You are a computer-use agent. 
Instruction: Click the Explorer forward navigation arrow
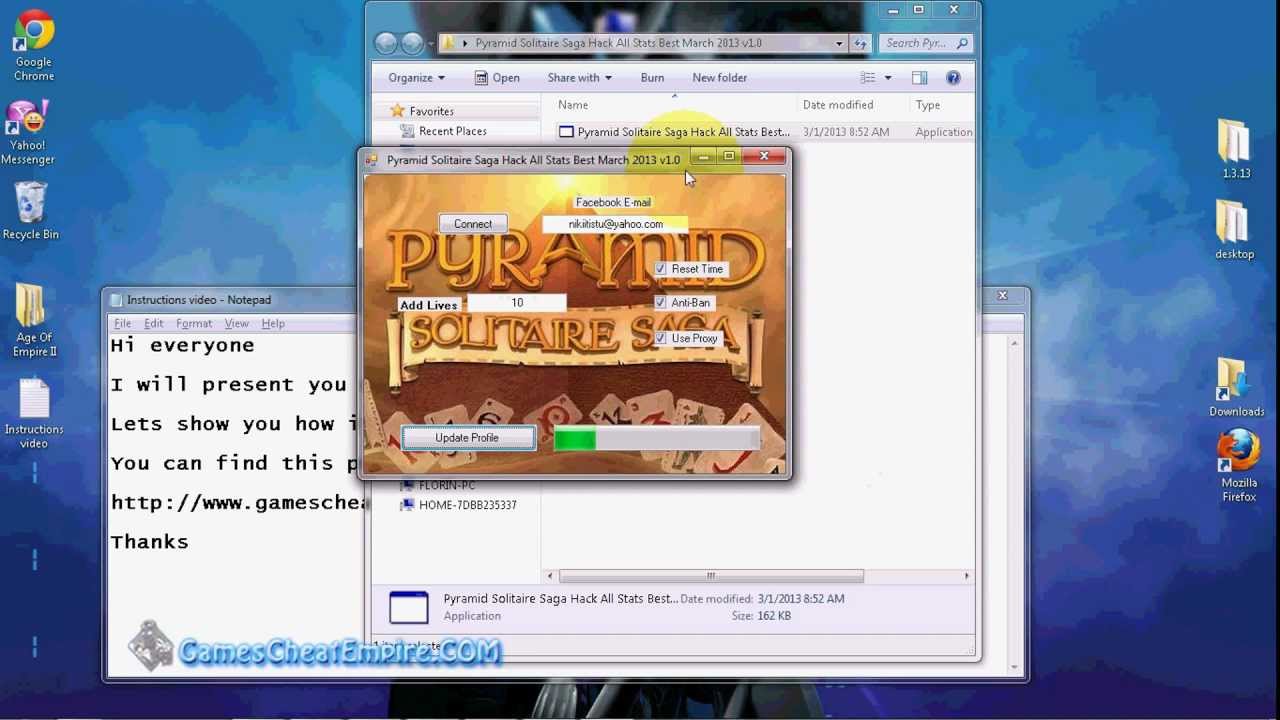click(x=412, y=43)
